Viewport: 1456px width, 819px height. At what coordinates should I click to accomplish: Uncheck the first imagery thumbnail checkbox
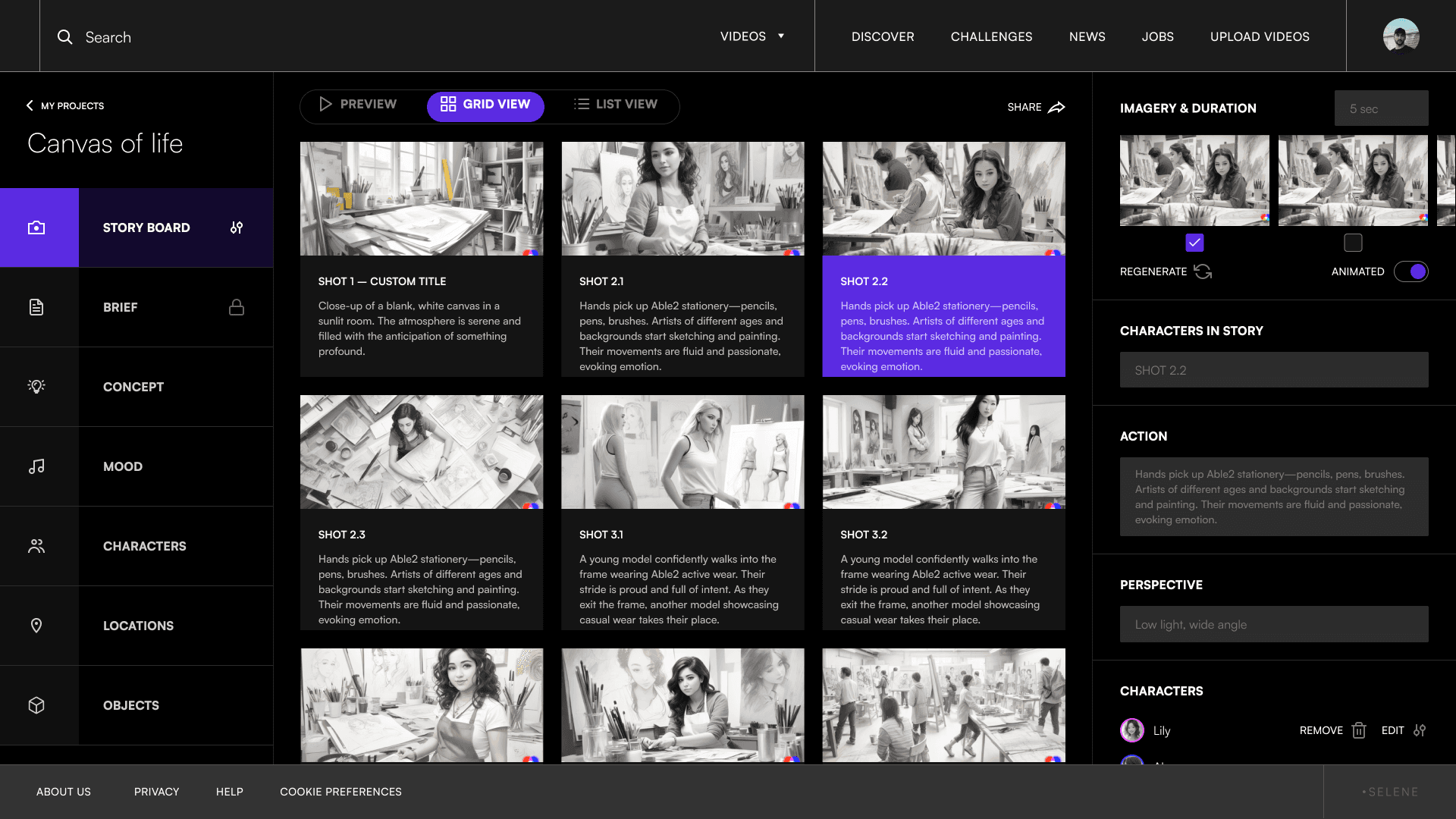click(x=1194, y=243)
